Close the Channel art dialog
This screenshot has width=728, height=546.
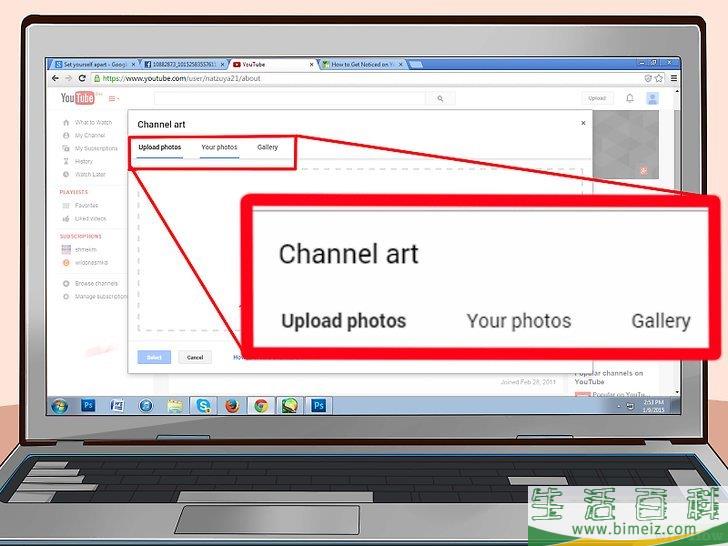pos(583,123)
